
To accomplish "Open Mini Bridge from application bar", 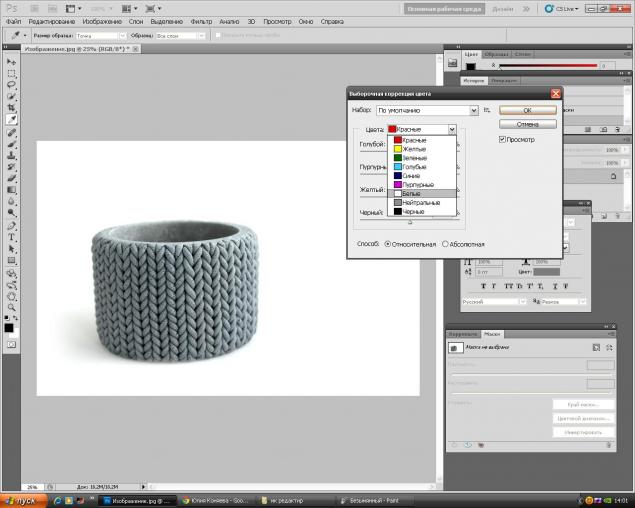I will 53,9.
